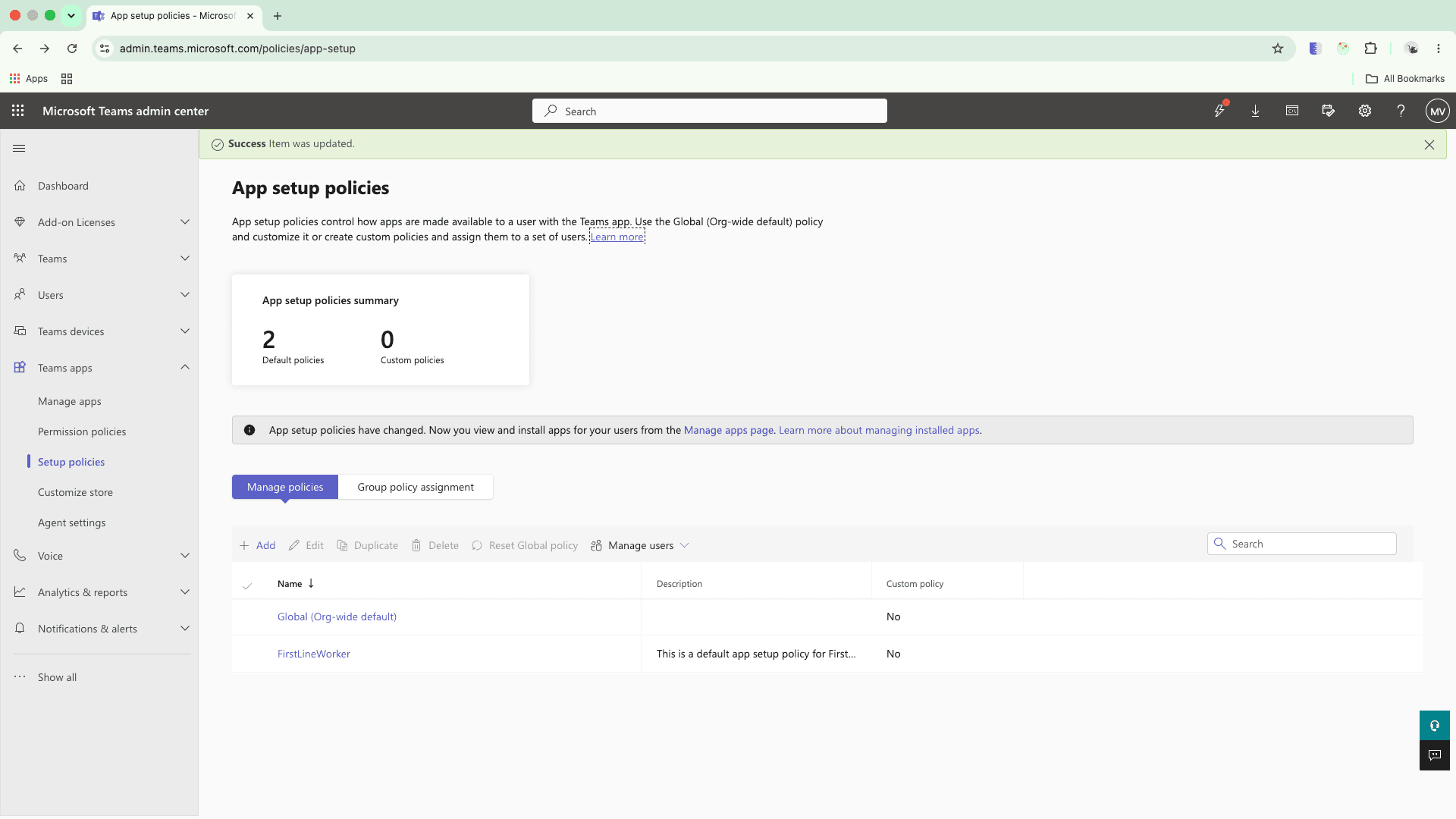Bookmark this page with the star icon

click(x=1278, y=49)
